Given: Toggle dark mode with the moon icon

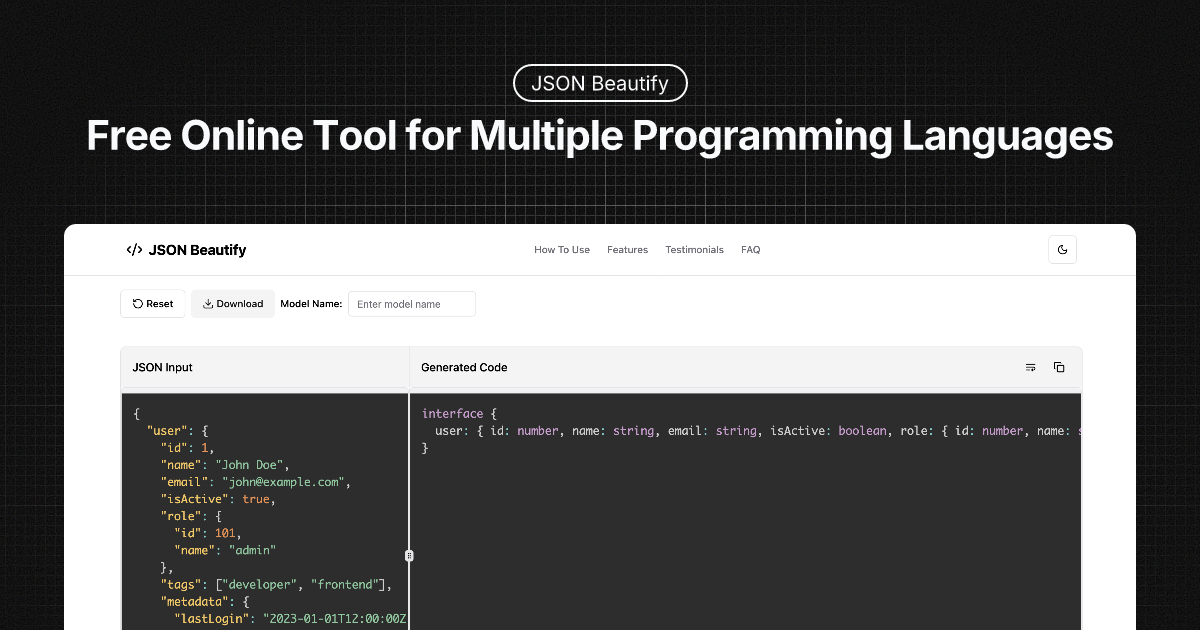Looking at the screenshot, I should [x=1062, y=249].
